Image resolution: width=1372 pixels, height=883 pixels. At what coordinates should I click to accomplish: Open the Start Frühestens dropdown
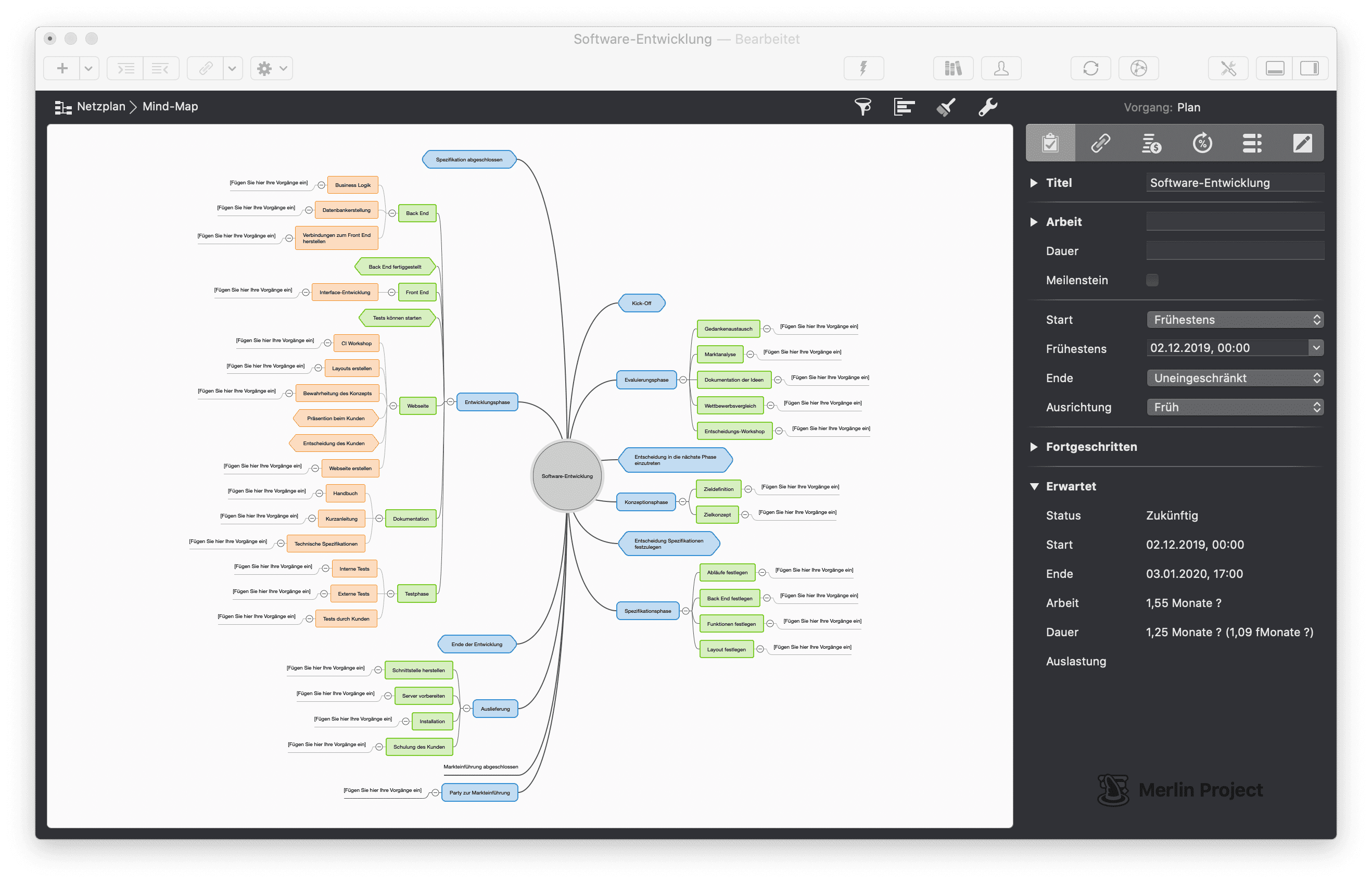1235,319
